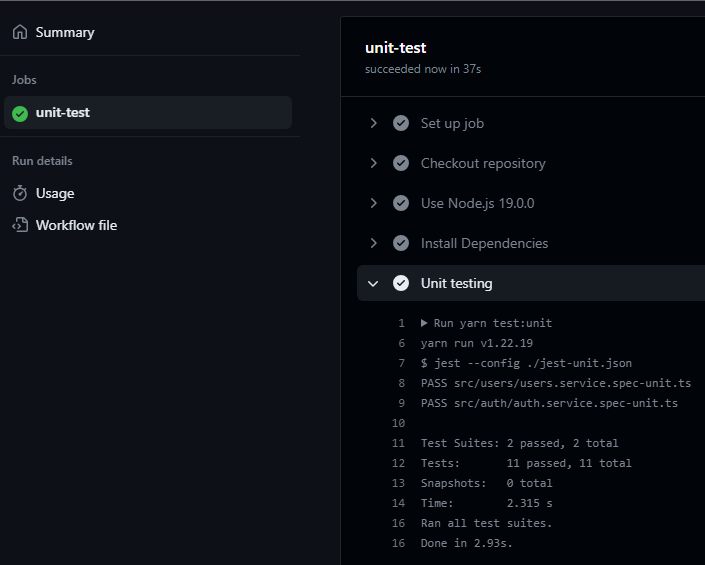Click the Use Node.js 19.0.0 success checkmark

tap(401, 203)
